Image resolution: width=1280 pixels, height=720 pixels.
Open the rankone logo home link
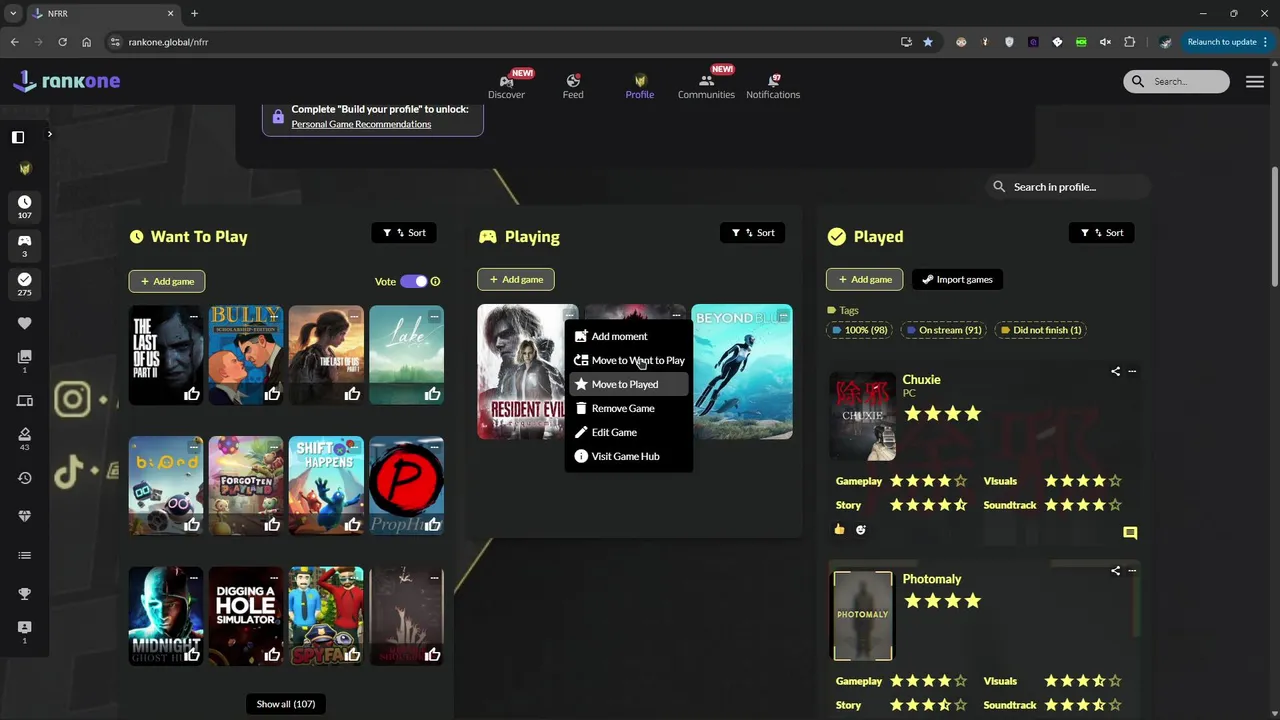(x=67, y=81)
